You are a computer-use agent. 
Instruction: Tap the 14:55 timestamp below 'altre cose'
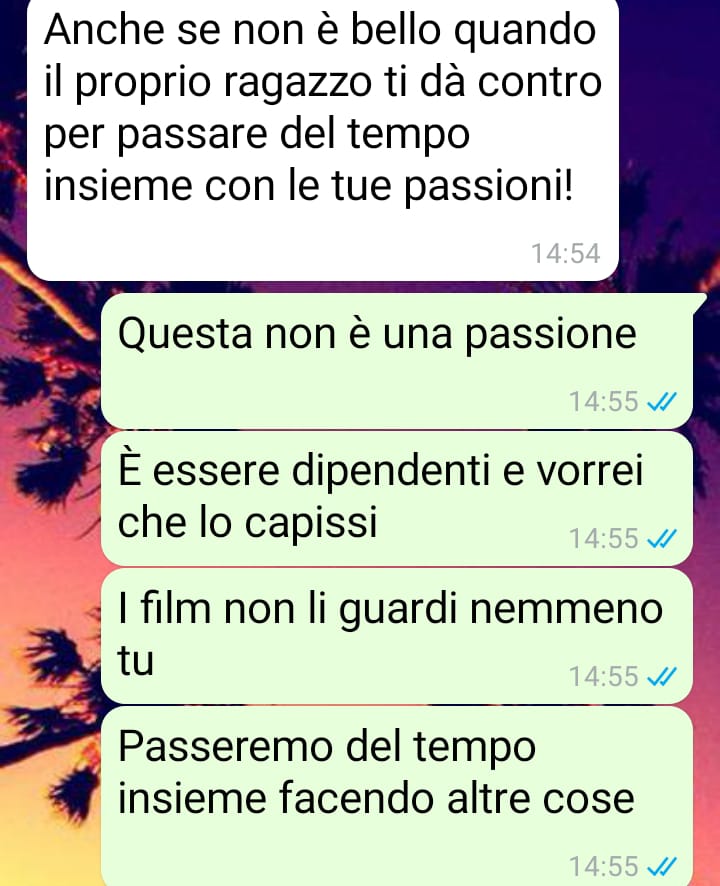tap(604, 866)
